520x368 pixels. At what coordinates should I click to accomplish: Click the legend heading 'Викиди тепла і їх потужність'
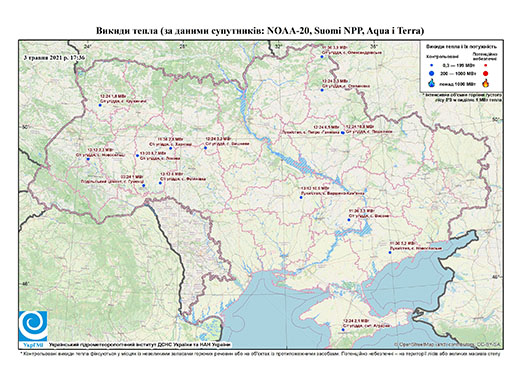[461, 46]
